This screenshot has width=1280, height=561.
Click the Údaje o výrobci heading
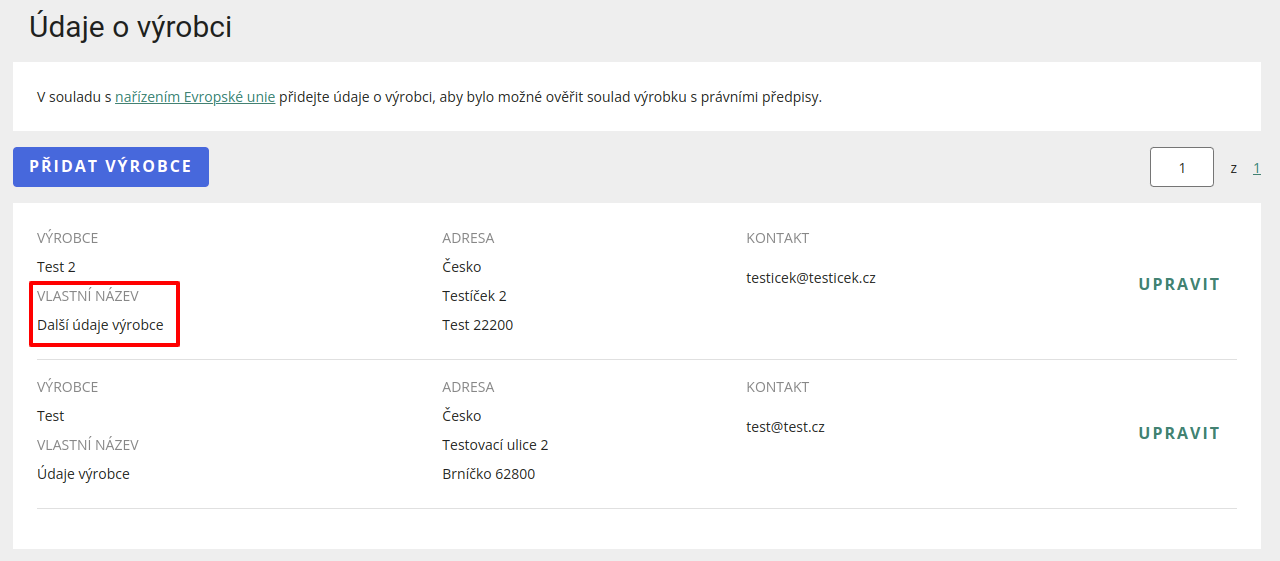click(130, 27)
